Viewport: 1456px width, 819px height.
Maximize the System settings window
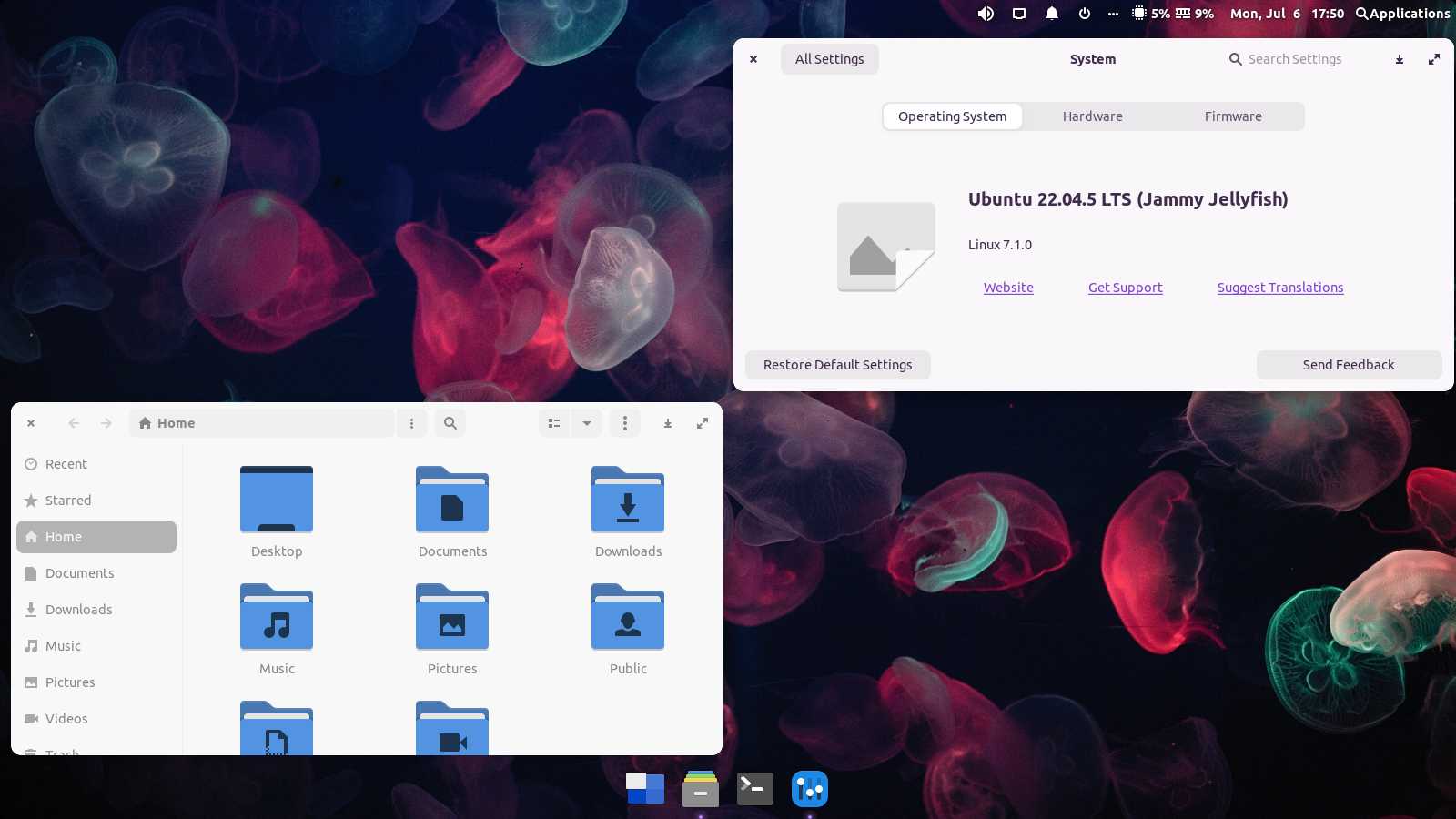pos(1434,59)
